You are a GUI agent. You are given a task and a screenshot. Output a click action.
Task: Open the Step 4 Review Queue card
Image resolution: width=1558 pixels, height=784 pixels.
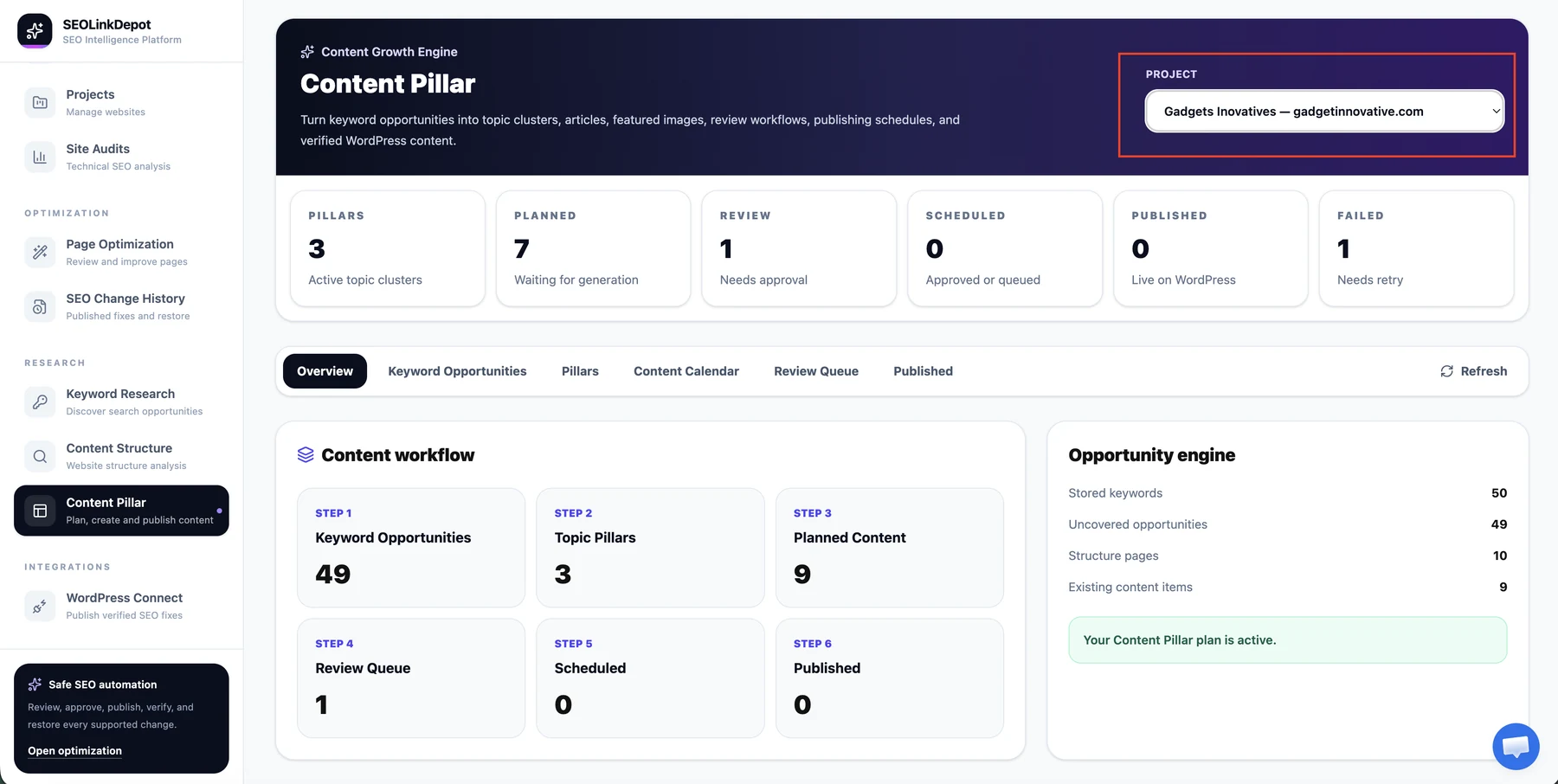(411, 678)
